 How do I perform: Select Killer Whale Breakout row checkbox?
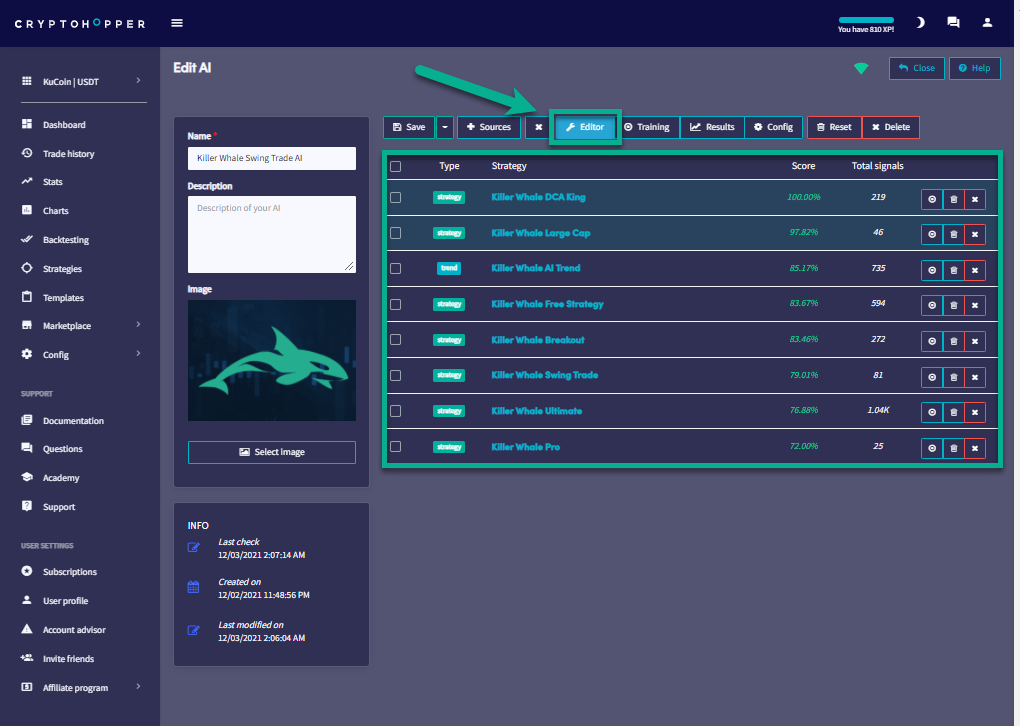click(x=396, y=340)
